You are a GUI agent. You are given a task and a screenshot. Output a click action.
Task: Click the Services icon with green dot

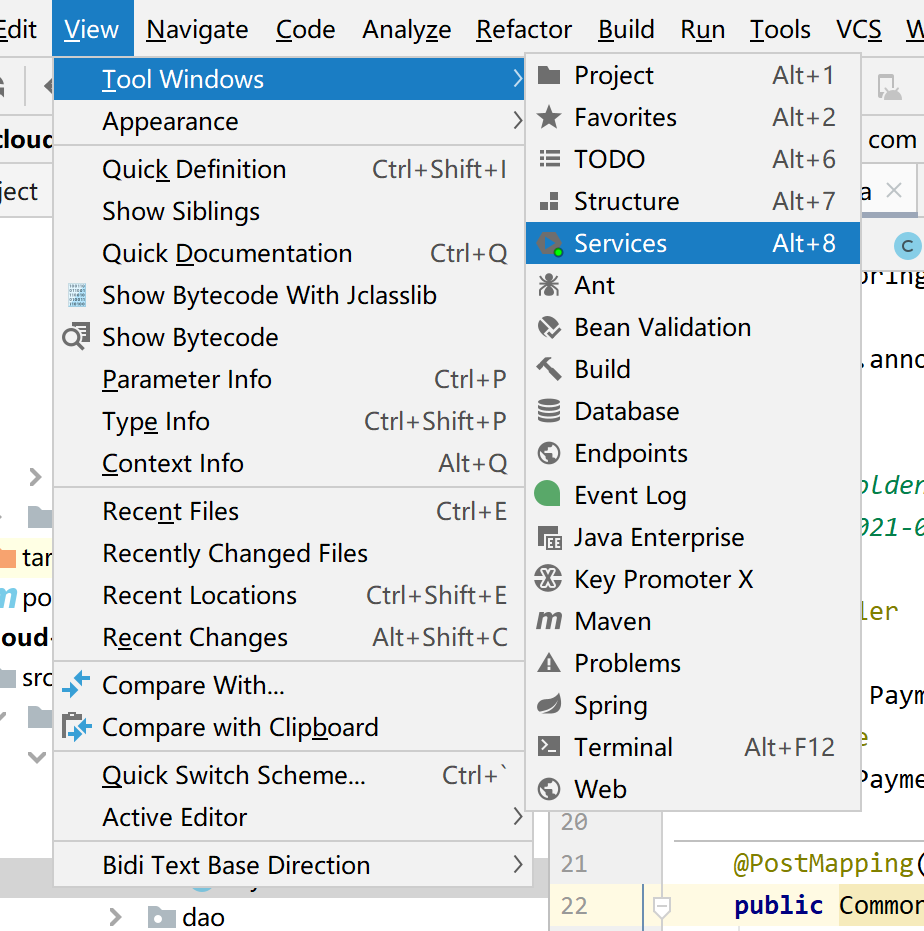550,243
